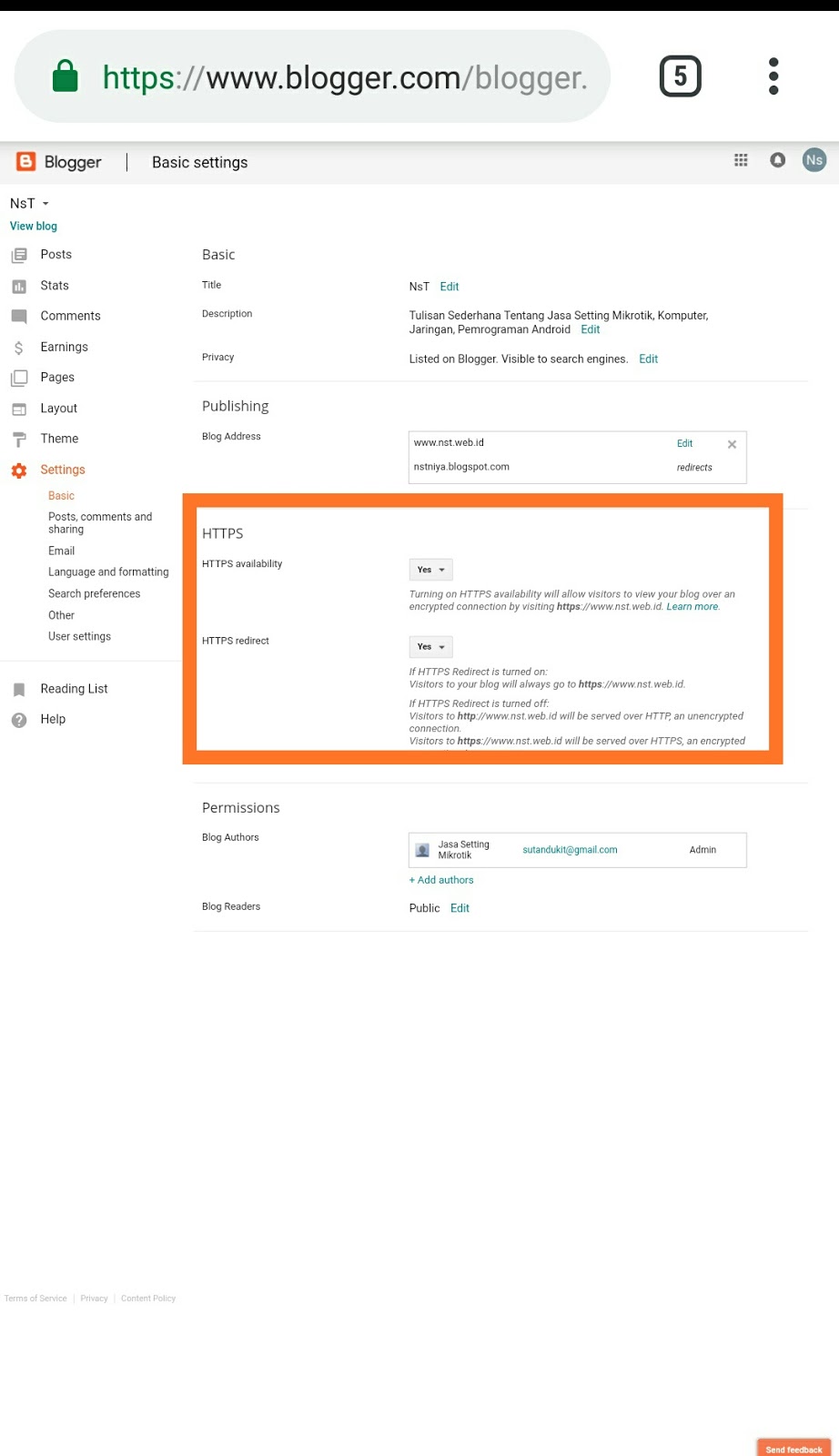The width and height of the screenshot is (839, 1456).
Task: Edit the Privacy setting
Action: [648, 359]
